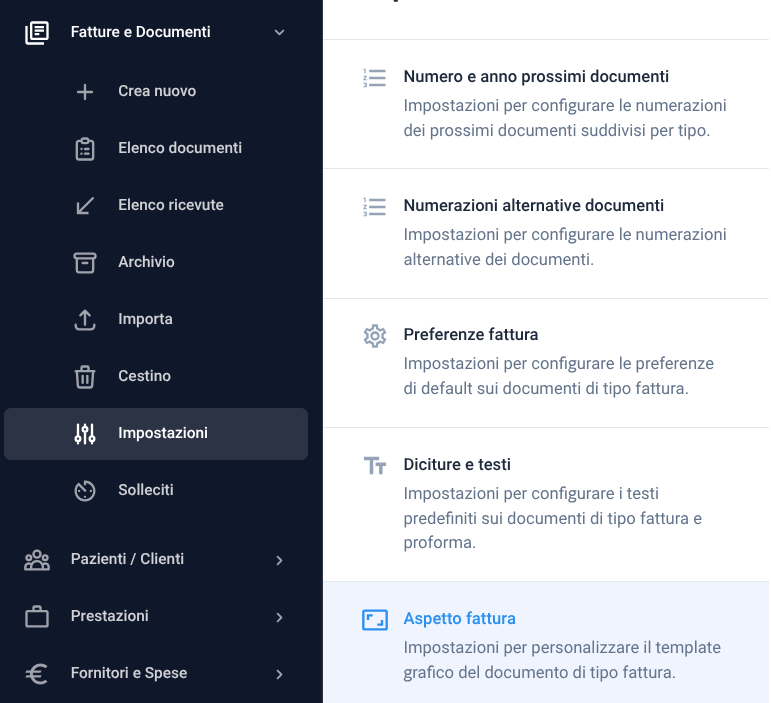The image size is (771, 703).
Task: Open Numerazioni alternative documenti settings
Action: [546, 234]
